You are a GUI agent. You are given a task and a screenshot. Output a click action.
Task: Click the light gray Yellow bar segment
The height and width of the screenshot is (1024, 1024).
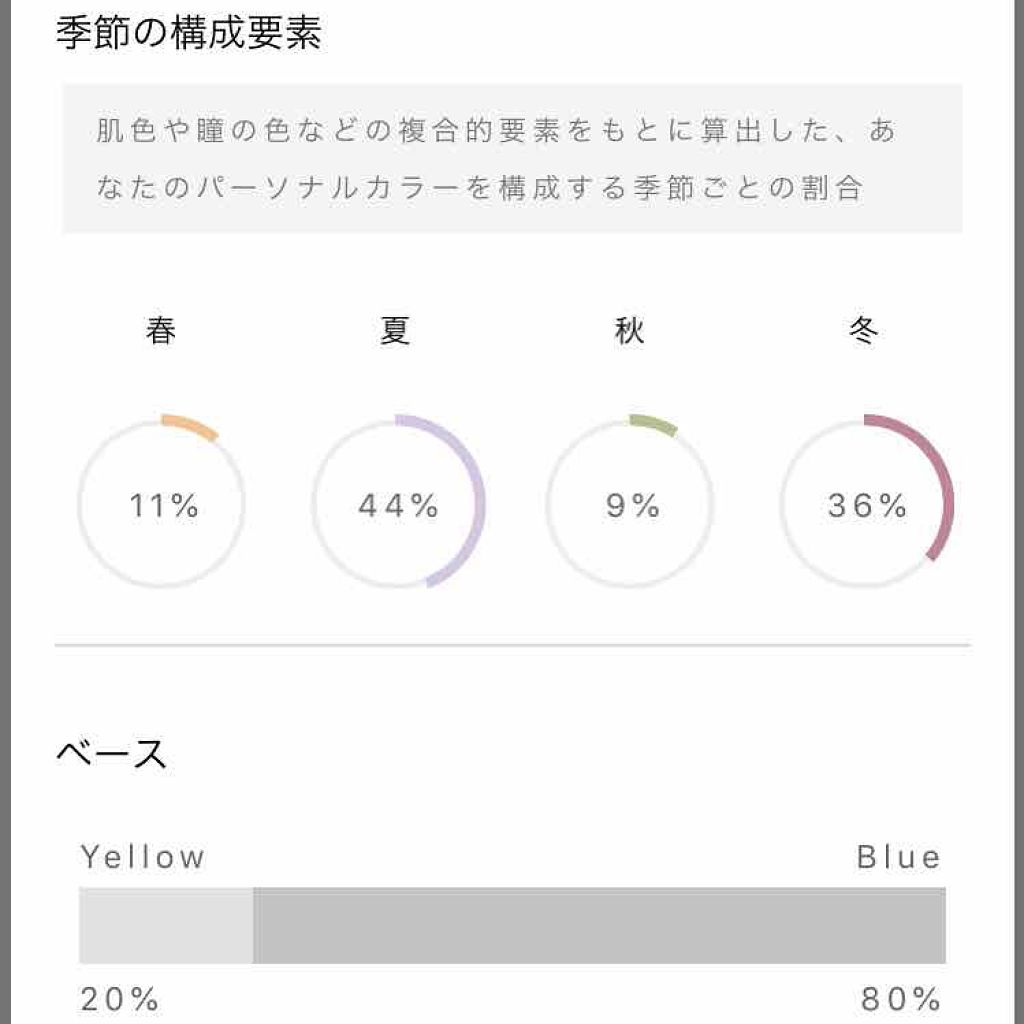click(166, 925)
